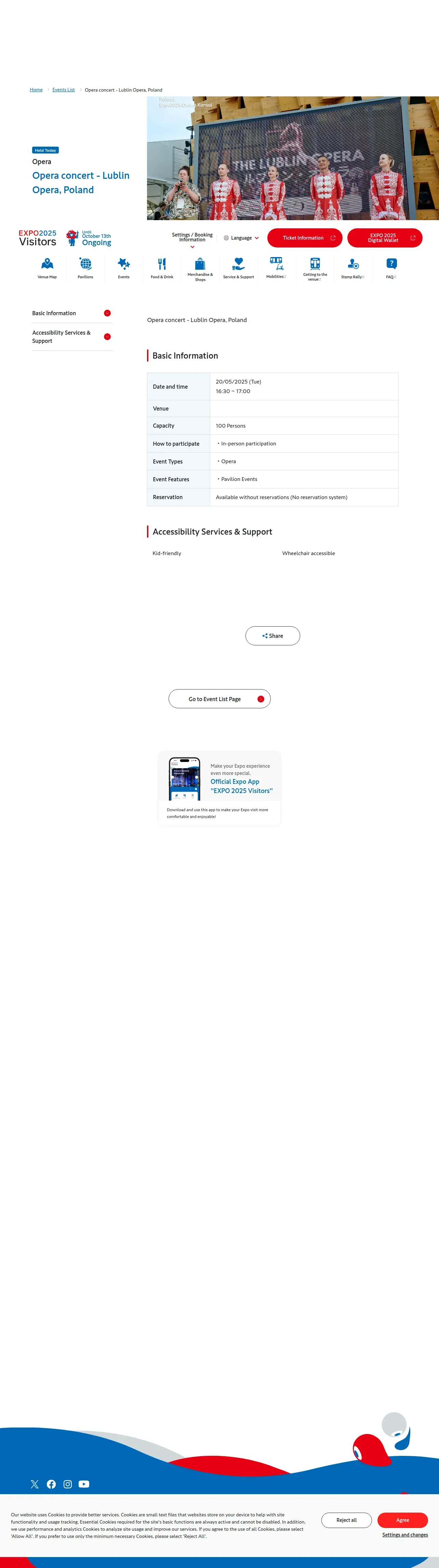Click the Held Today badge
Image resolution: width=439 pixels, height=1568 pixels.
[46, 150]
